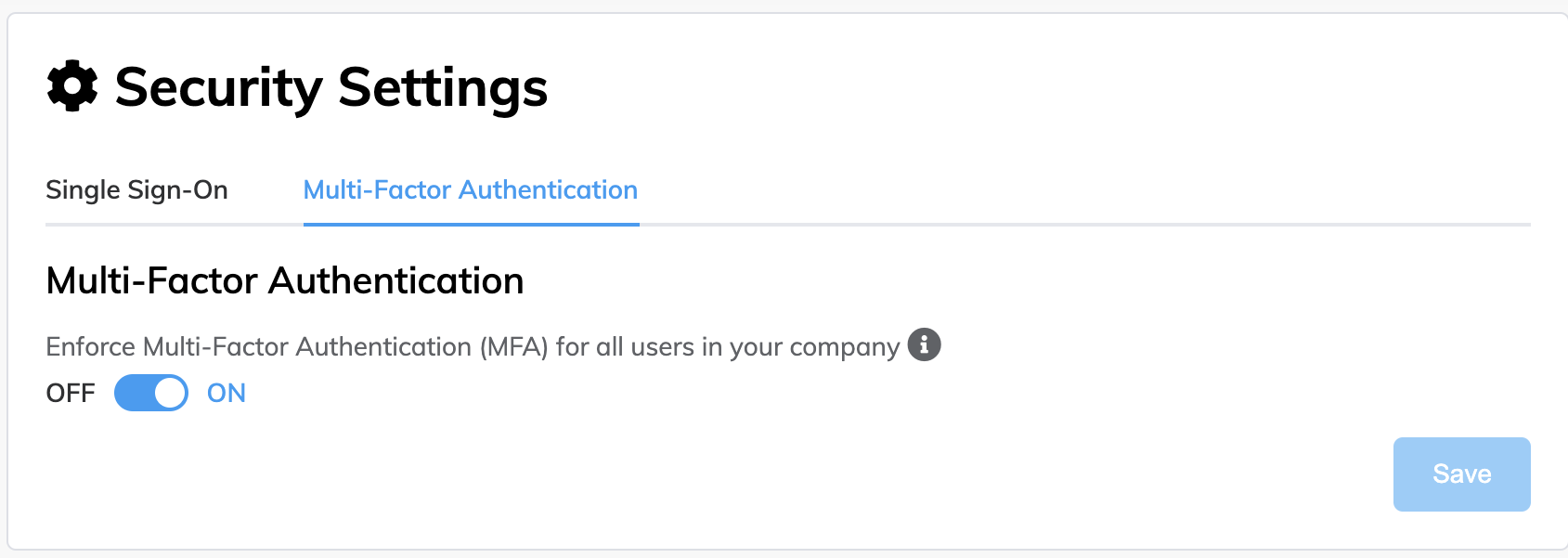The width and height of the screenshot is (1568, 558).
Task: Click the MFA enforcement description text
Action: tap(469, 345)
